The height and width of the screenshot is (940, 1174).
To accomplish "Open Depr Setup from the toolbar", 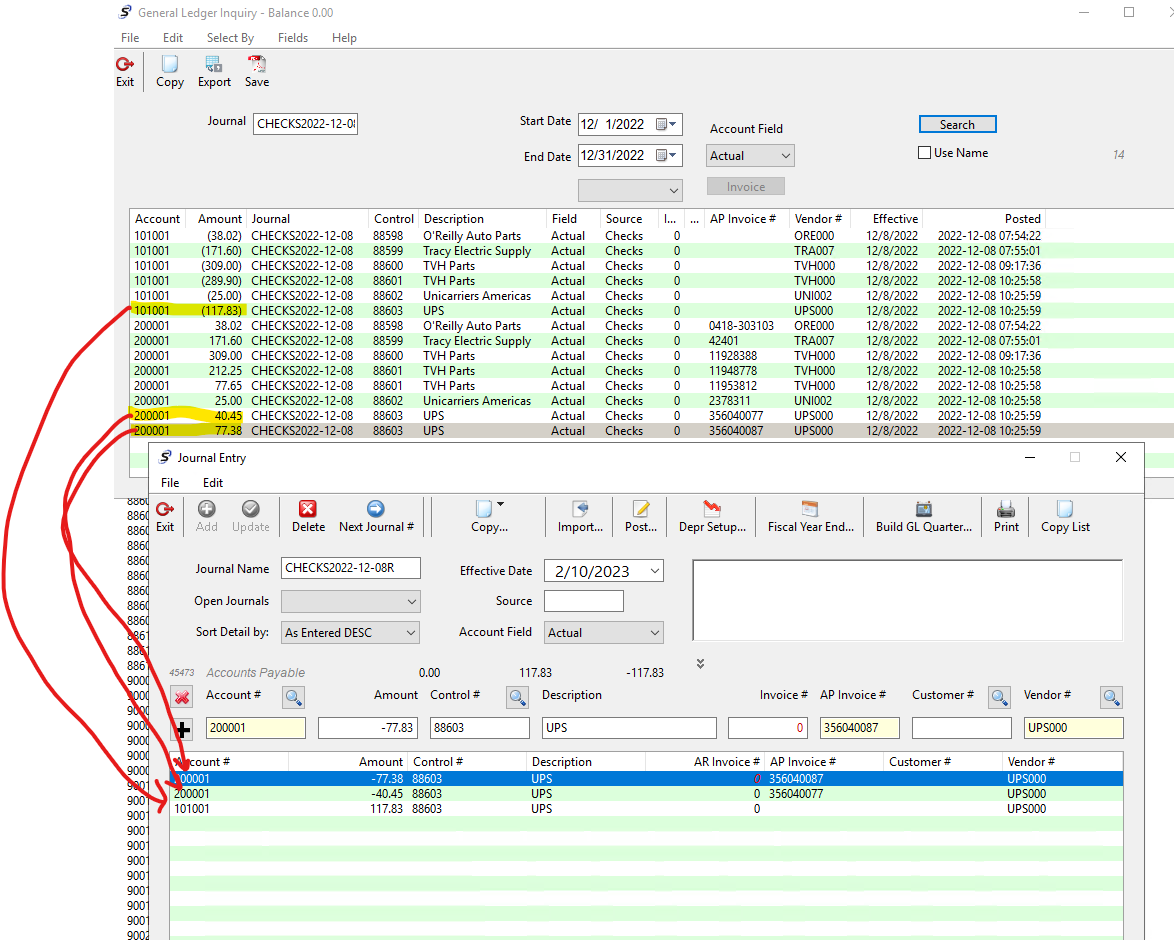I will [712, 509].
